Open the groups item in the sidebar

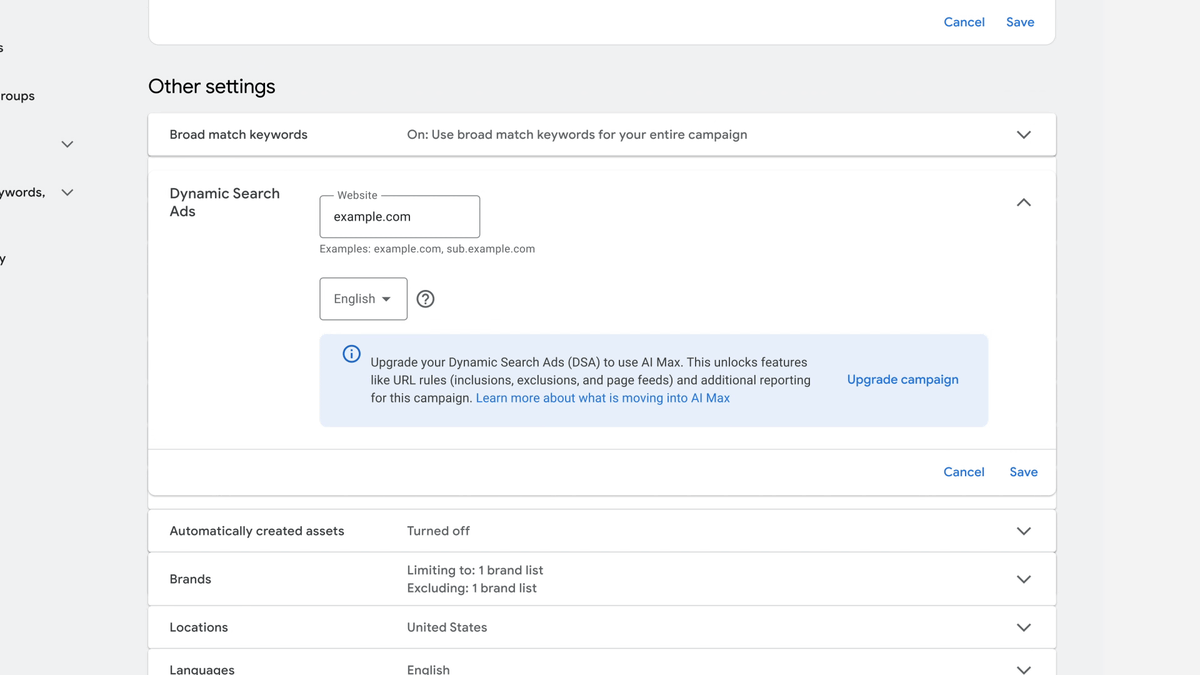click(17, 96)
